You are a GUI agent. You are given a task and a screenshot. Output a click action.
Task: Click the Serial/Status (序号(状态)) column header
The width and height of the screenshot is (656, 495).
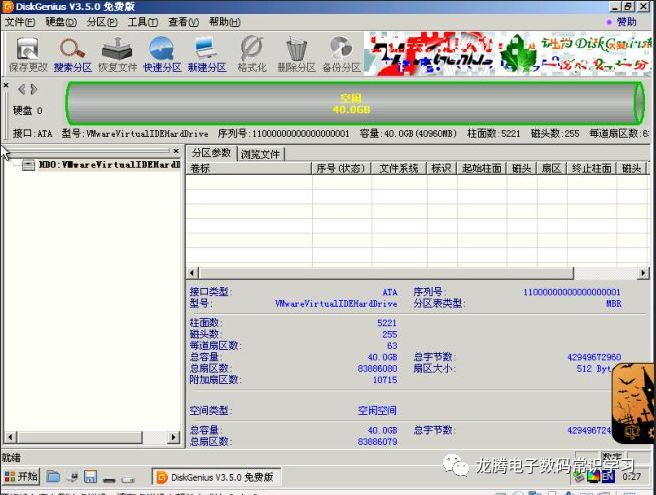[341, 168]
